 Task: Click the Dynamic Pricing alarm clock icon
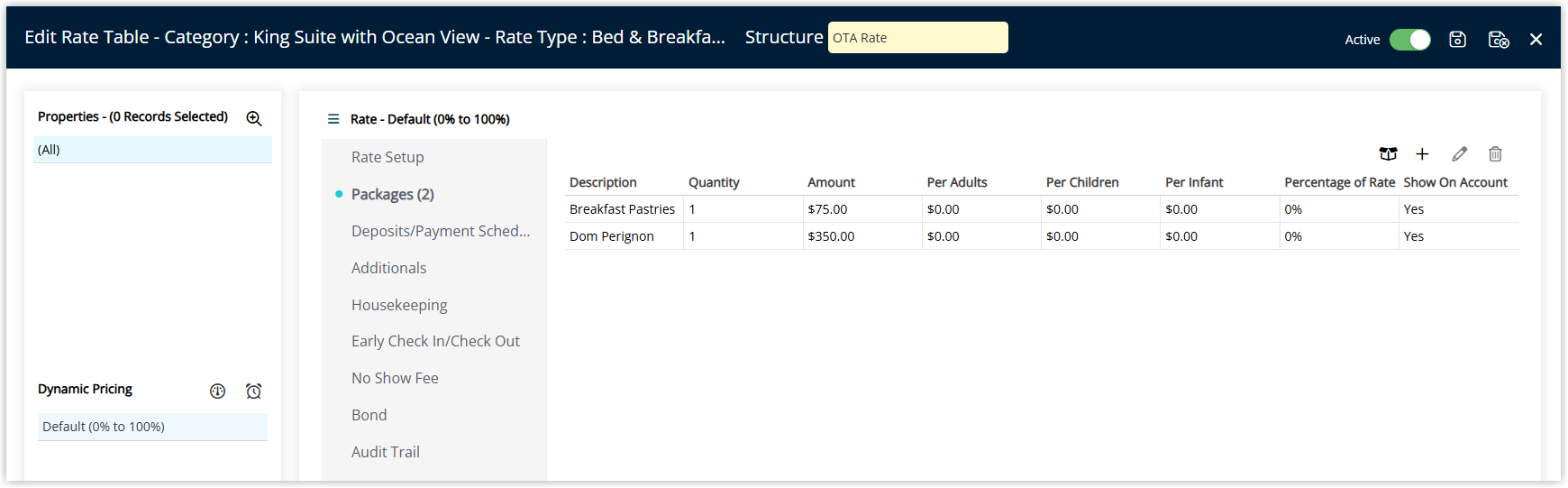pos(254,391)
